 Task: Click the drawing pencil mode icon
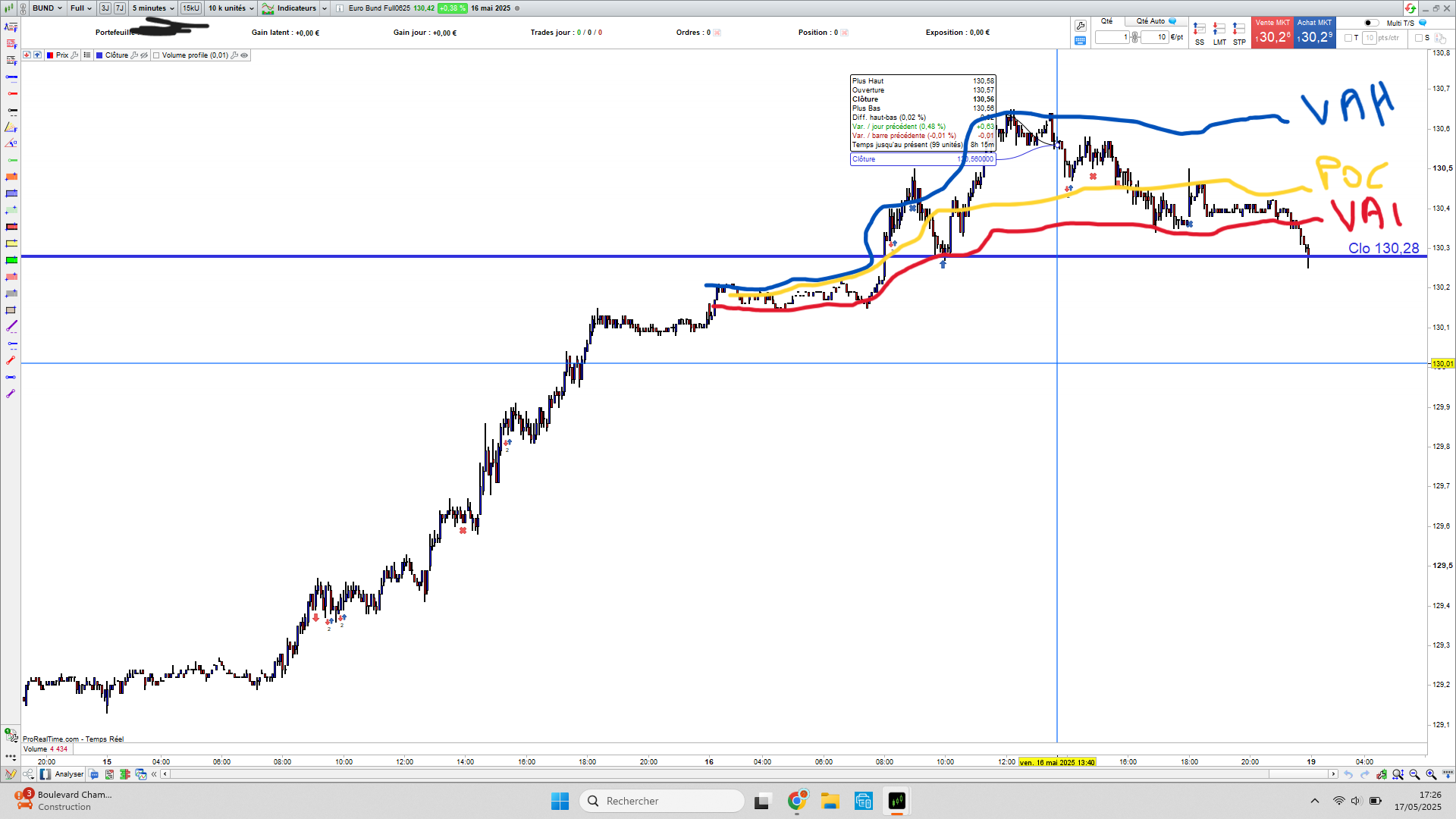point(11,774)
